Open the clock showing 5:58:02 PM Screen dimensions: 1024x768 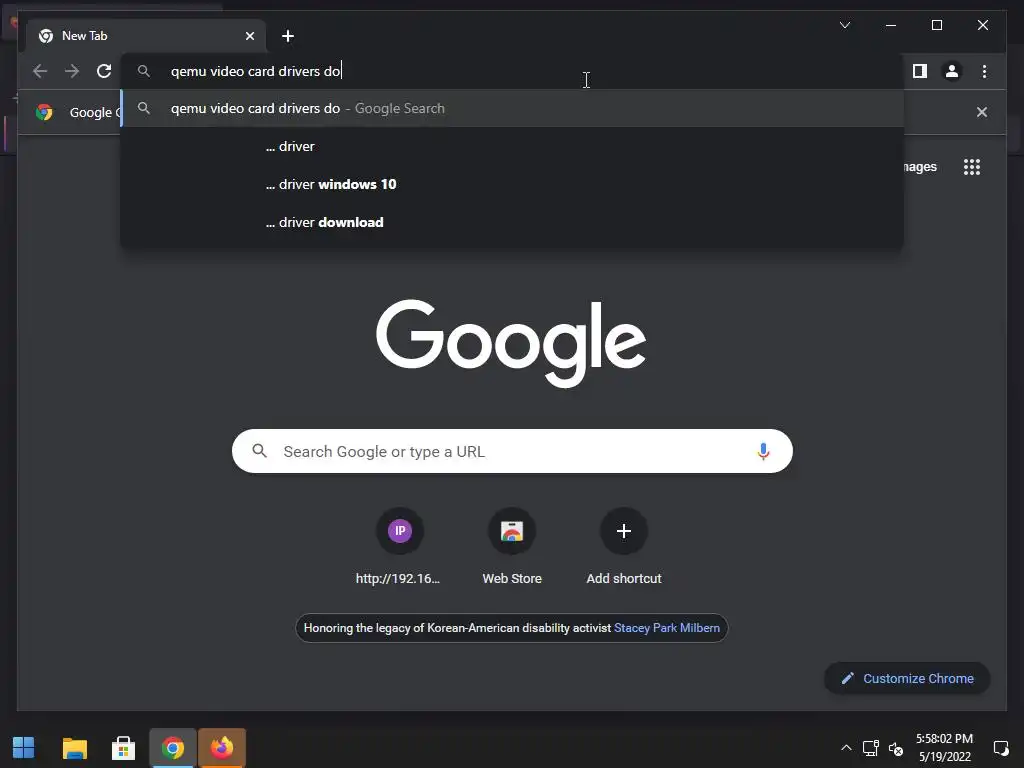tap(944, 748)
